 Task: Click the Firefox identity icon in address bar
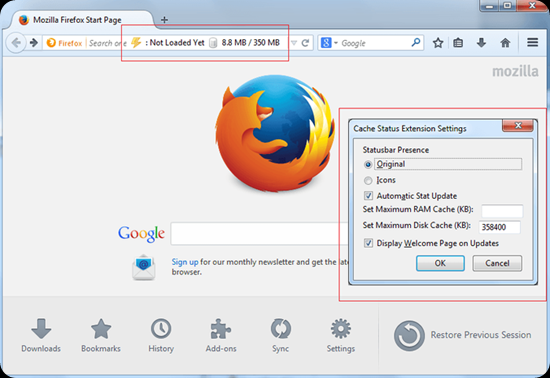(51, 43)
